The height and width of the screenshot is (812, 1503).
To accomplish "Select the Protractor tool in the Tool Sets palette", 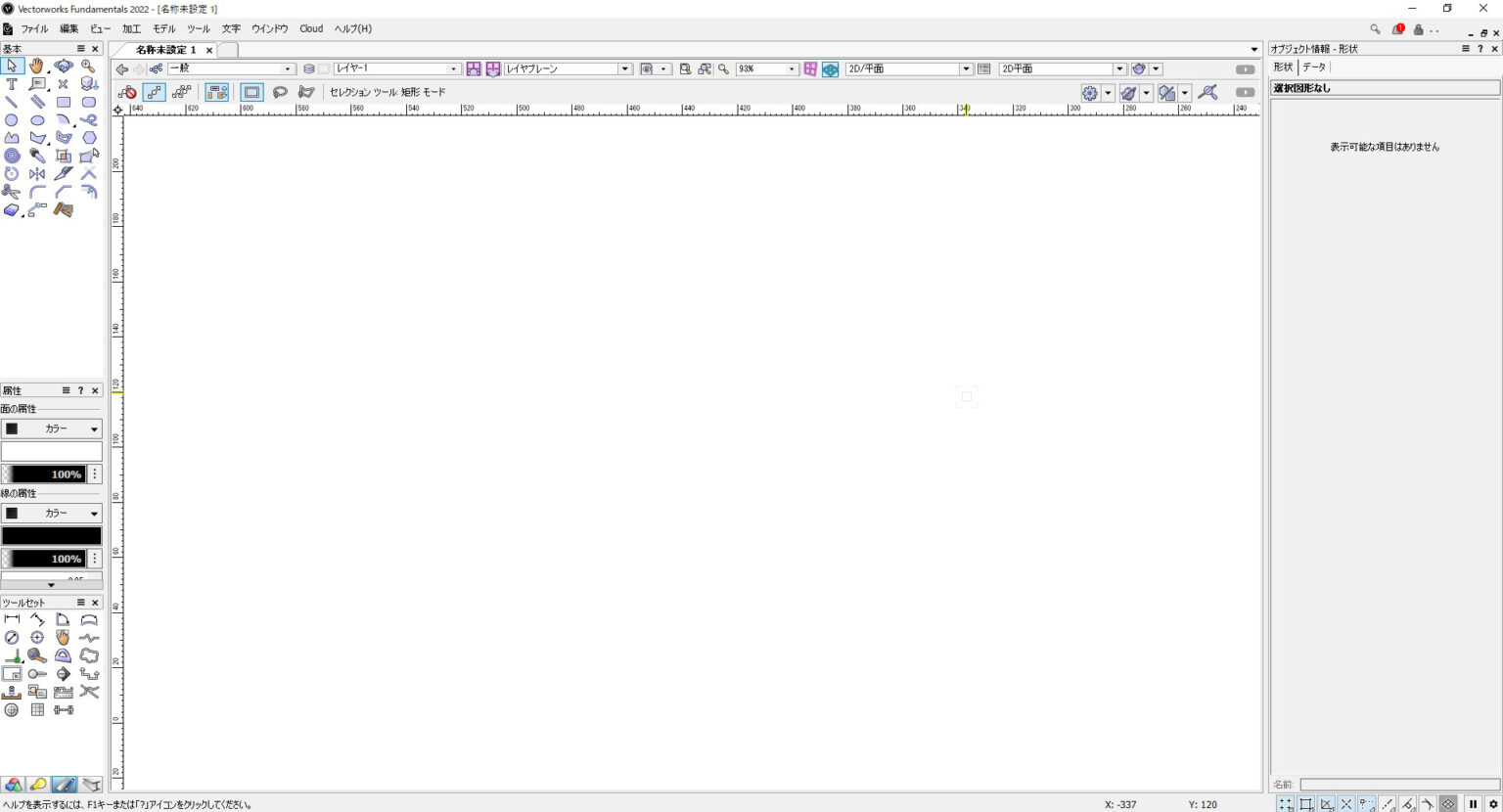I will pyautogui.click(x=63, y=655).
